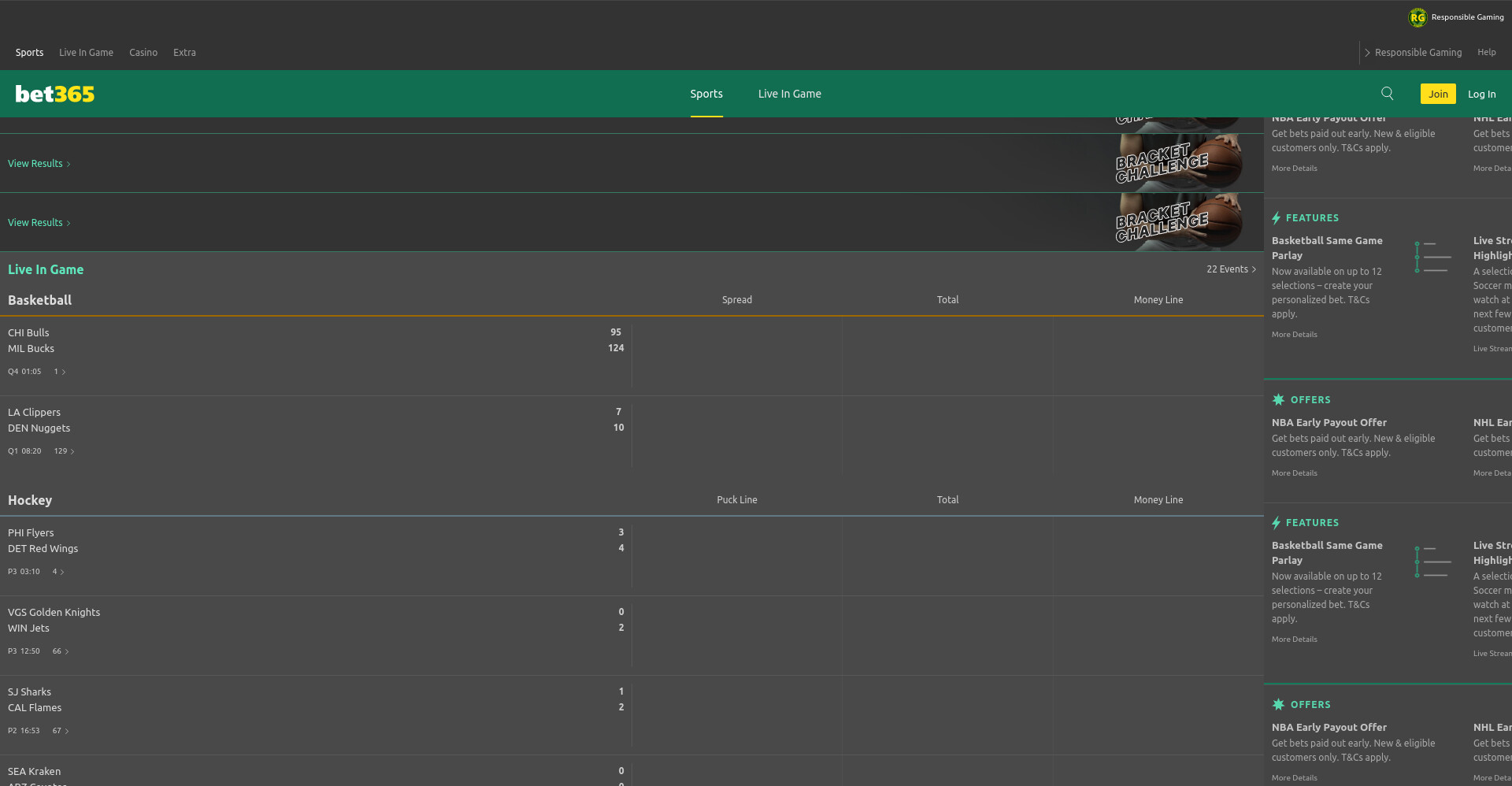
Task: Click the Spread column header
Action: coord(737,300)
